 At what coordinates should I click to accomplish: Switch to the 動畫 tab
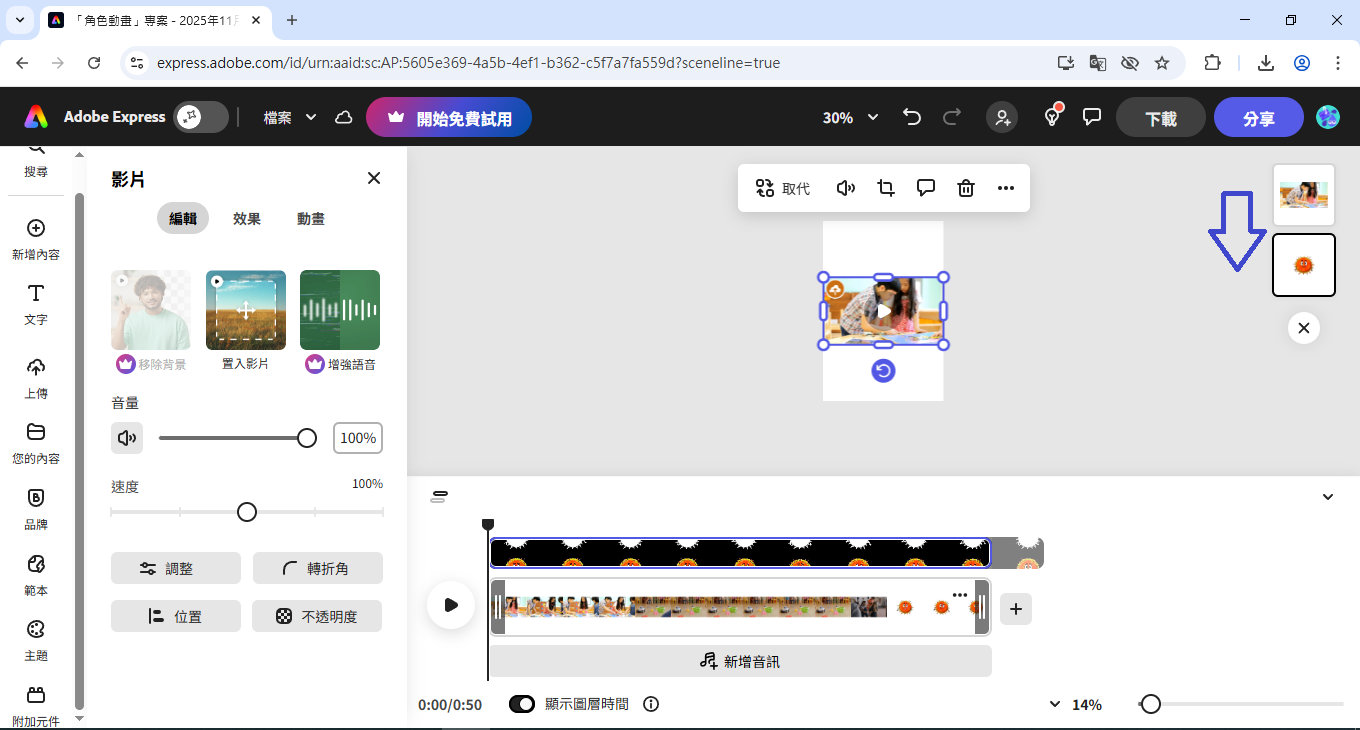(311, 219)
